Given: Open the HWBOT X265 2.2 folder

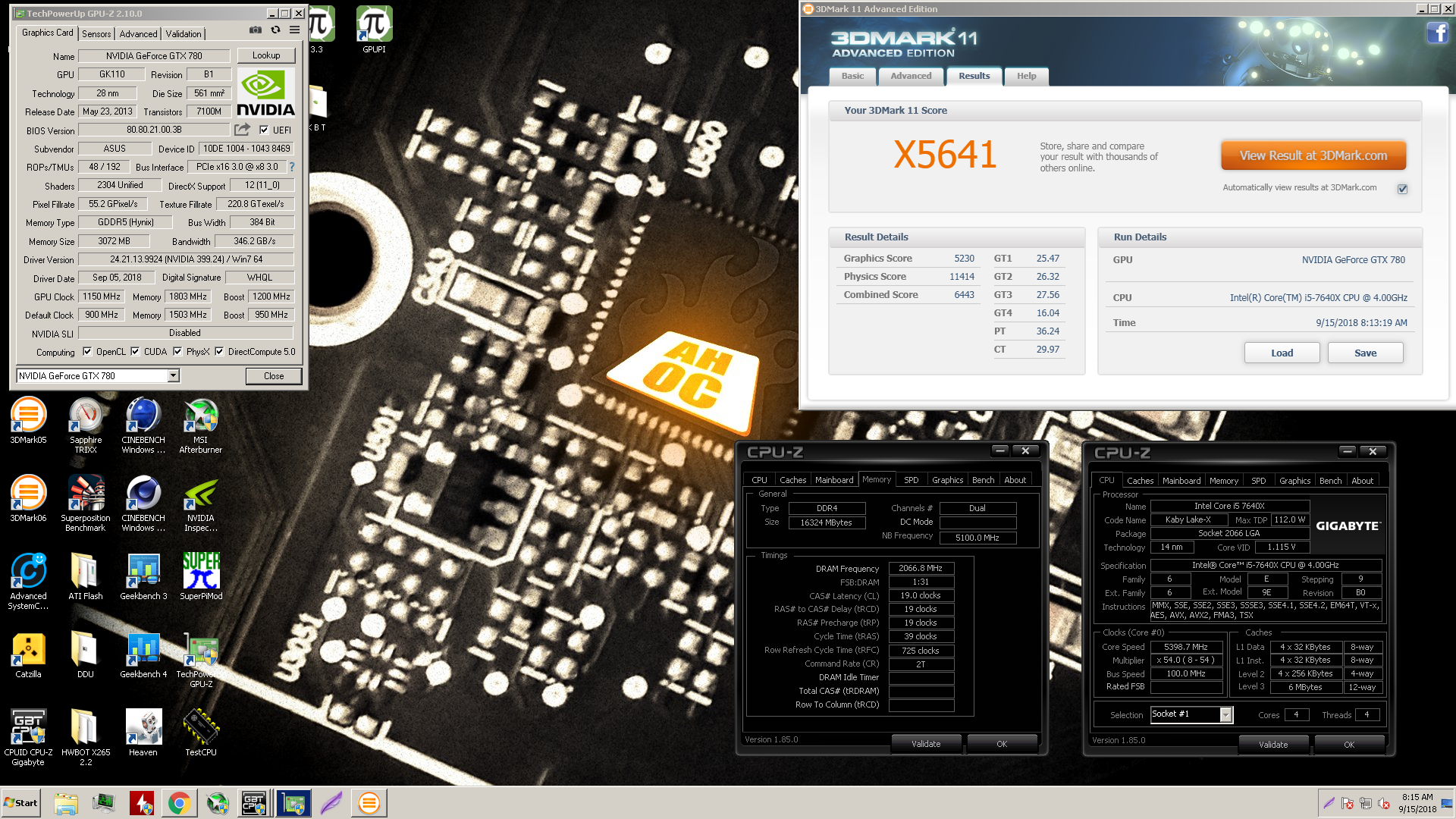Looking at the screenshot, I should 86,738.
